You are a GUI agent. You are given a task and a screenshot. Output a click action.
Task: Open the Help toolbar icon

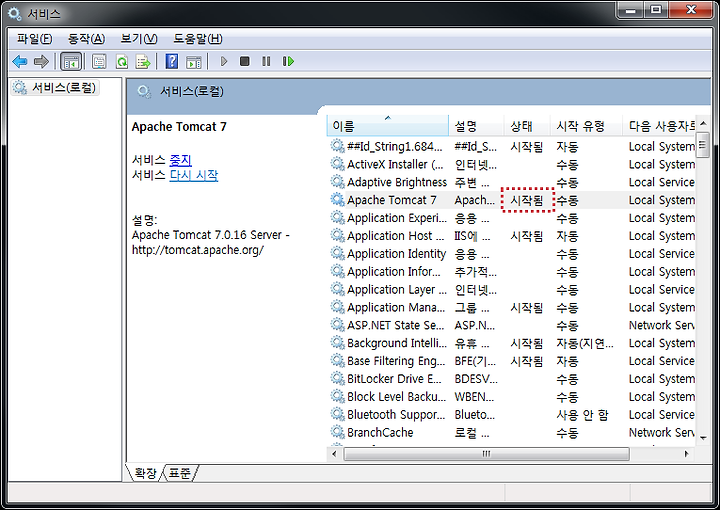coord(172,62)
